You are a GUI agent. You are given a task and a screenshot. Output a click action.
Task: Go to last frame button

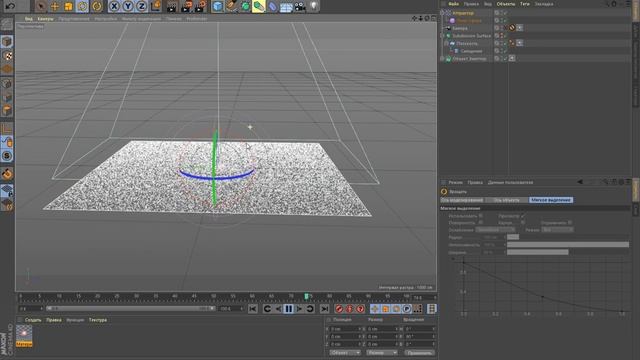pos(324,309)
